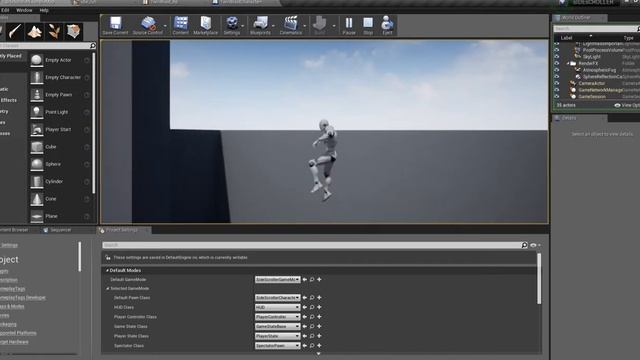This screenshot has width=640, height=360.
Task: Select the Plane primitive
Action: pyautogui.click(x=60, y=216)
